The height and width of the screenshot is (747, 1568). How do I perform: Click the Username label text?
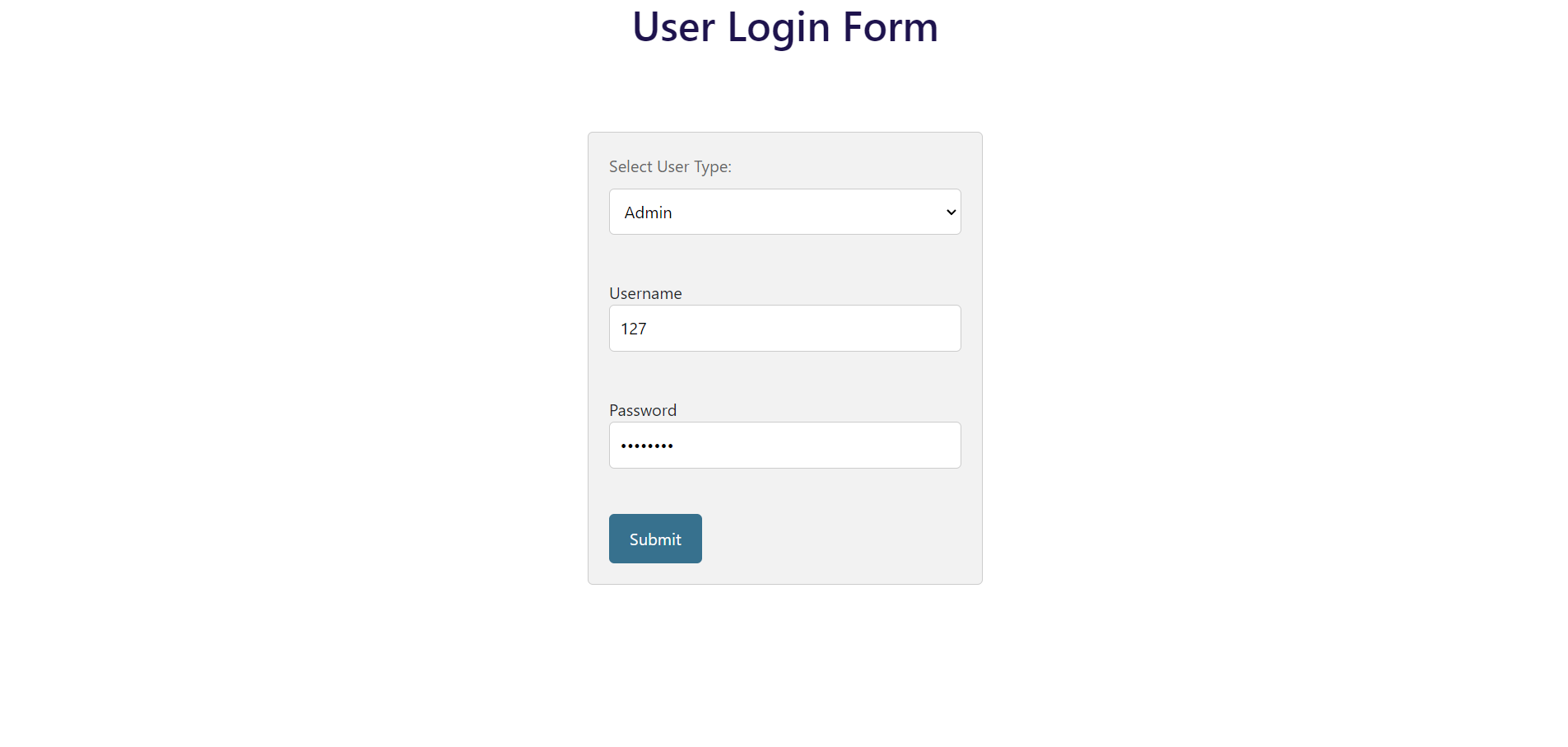click(x=645, y=293)
